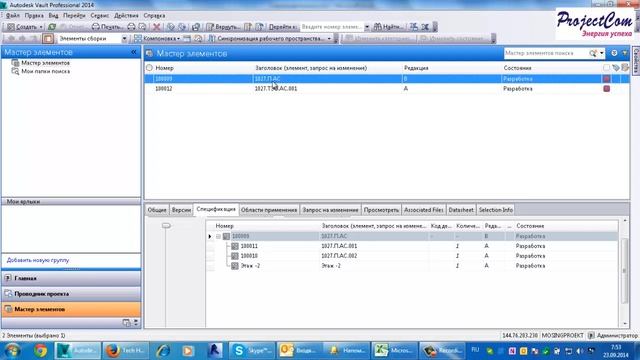640x360 pixels.
Task: Click the attachment column icon at header end
Action: pyautogui.click(x=625, y=68)
